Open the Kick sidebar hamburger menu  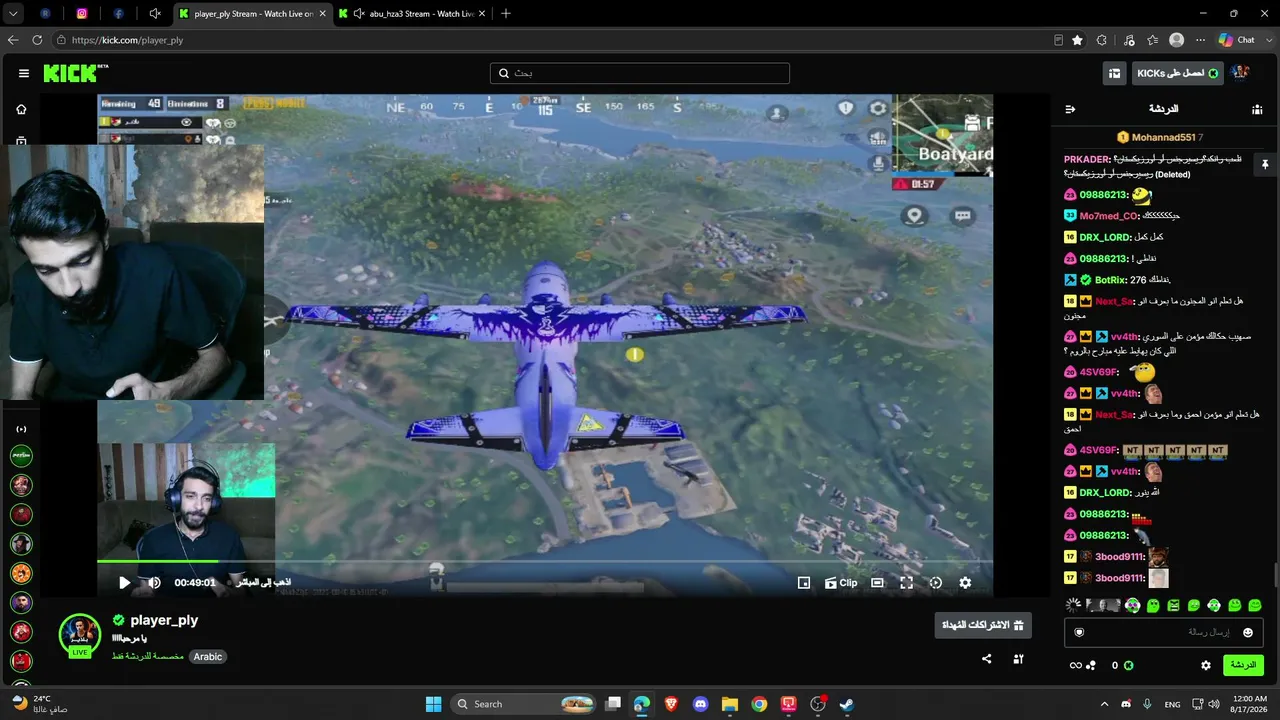[x=24, y=73]
